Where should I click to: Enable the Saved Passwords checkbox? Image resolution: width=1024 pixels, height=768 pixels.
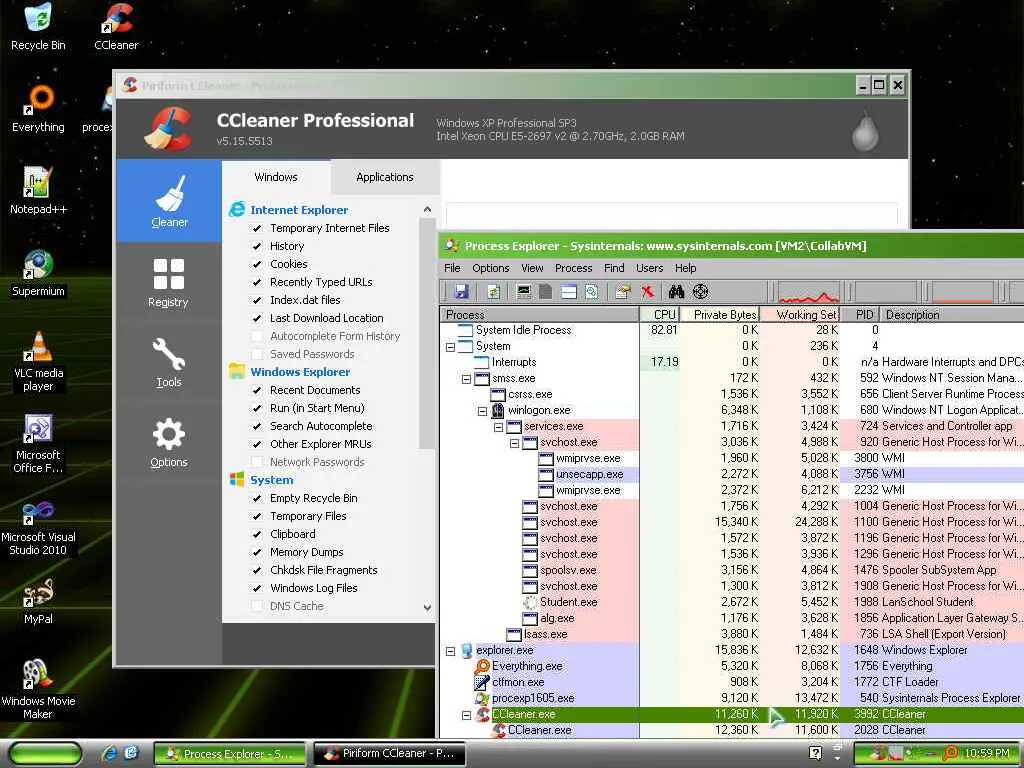click(257, 354)
